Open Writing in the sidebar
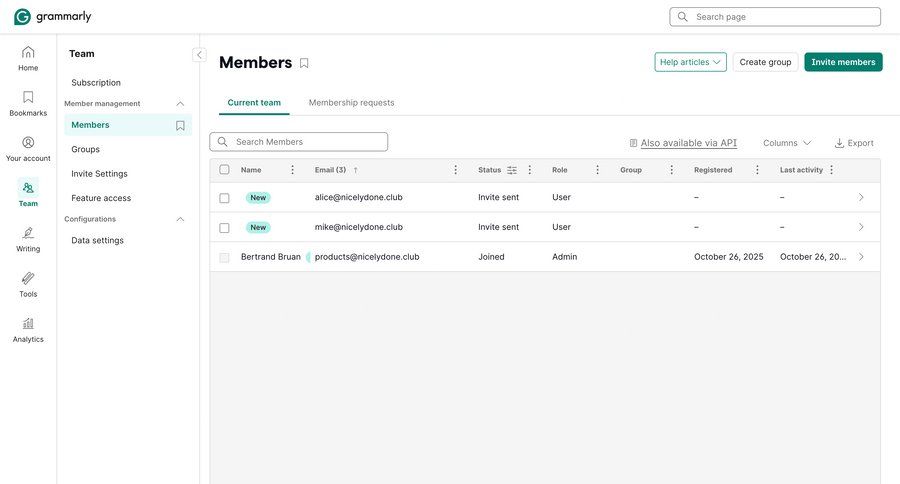The image size is (900, 484). pyautogui.click(x=28, y=240)
